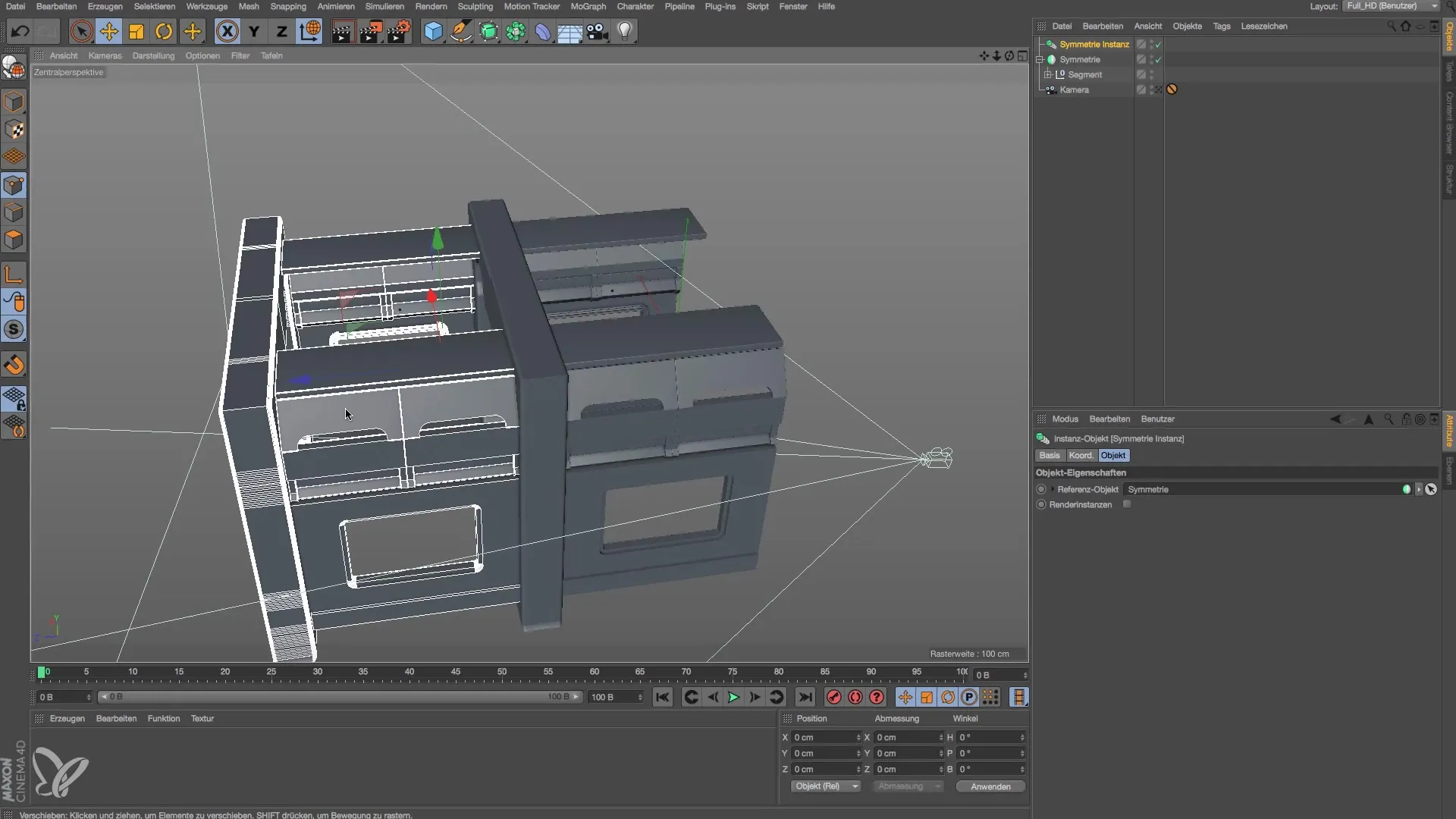Switch to points mode icon
The height and width of the screenshot is (819, 1456).
pyautogui.click(x=14, y=185)
